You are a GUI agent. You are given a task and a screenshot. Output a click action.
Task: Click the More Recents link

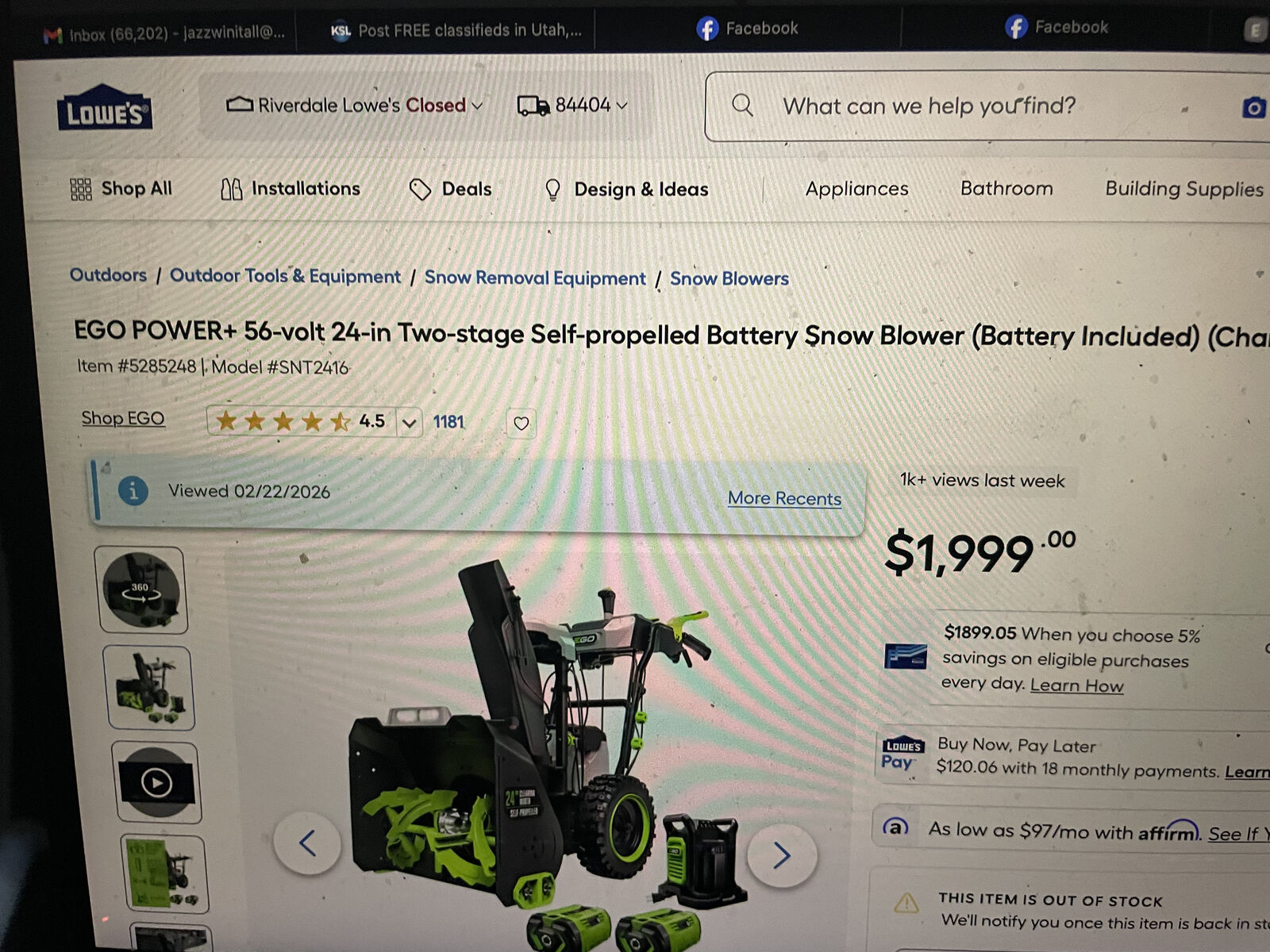point(784,498)
